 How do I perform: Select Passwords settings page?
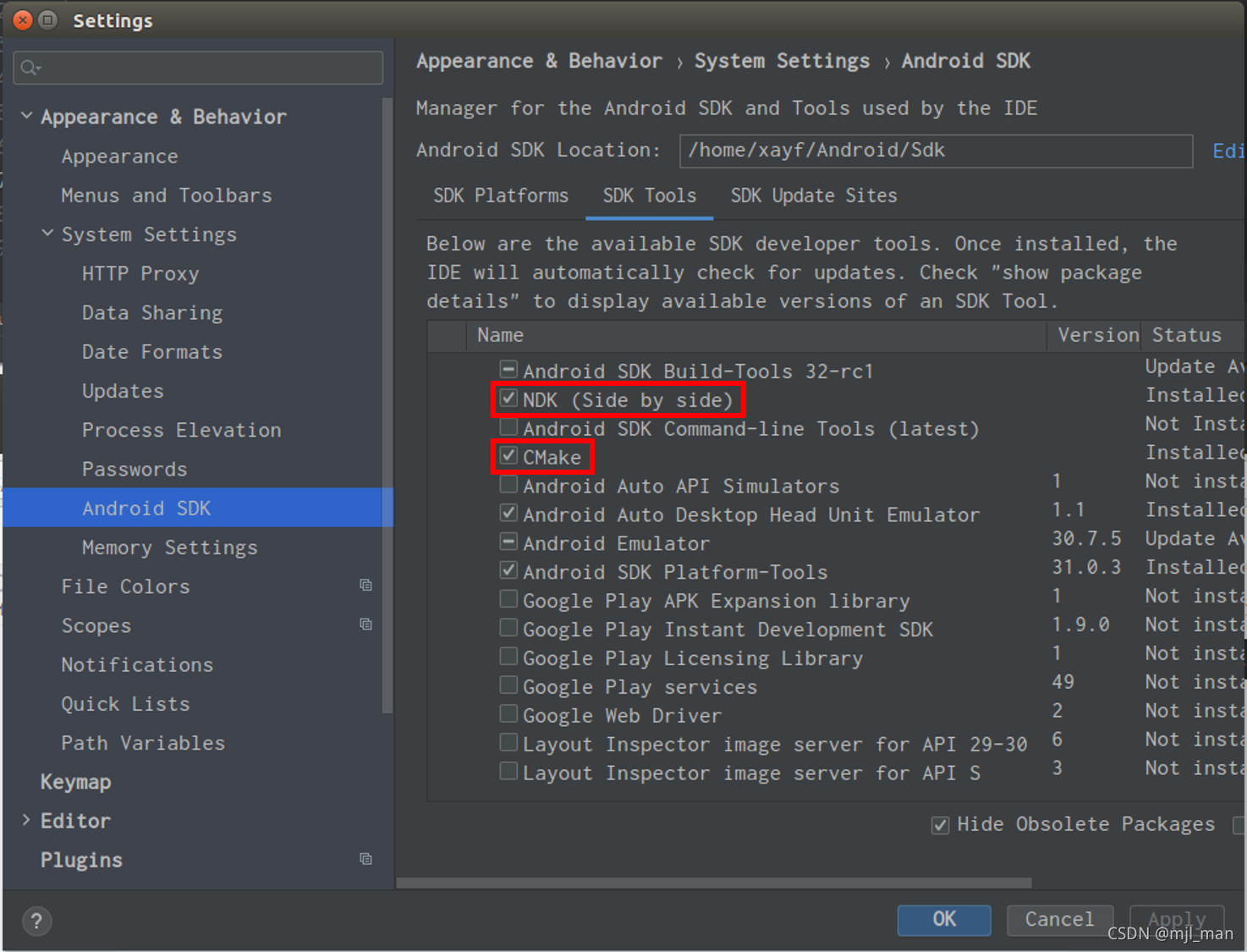135,469
